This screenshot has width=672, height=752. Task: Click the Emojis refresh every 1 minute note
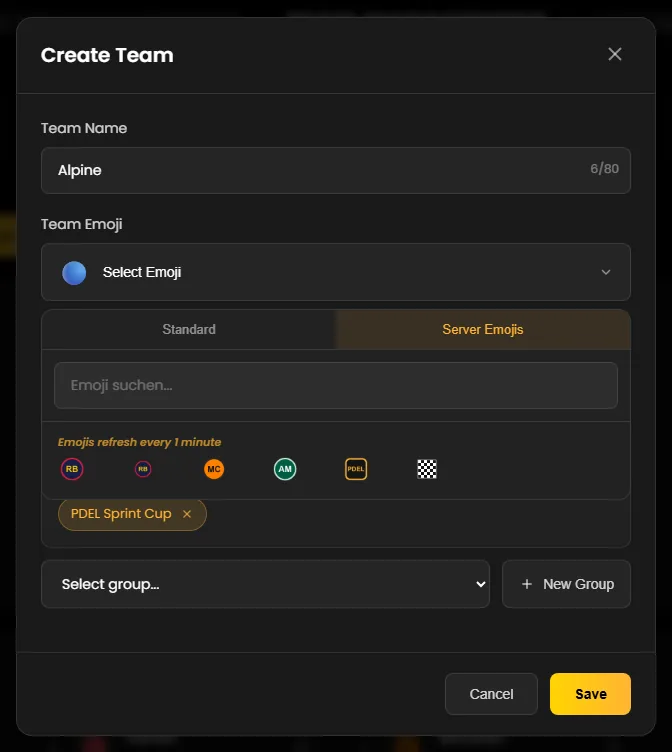click(x=140, y=442)
